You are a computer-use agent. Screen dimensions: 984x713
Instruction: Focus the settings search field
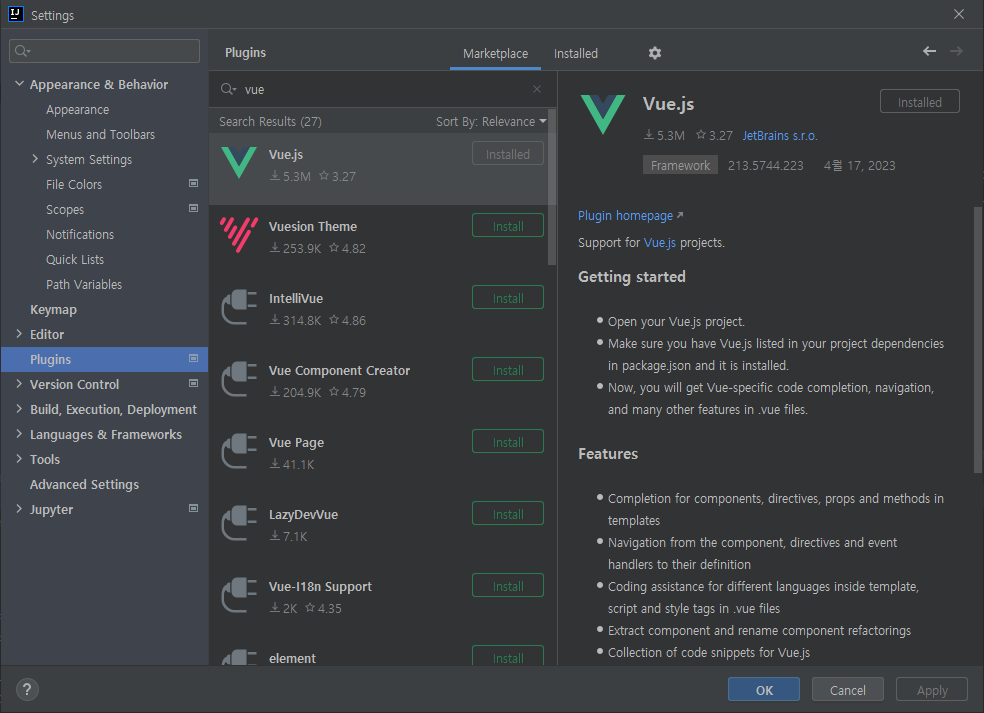click(x=104, y=51)
